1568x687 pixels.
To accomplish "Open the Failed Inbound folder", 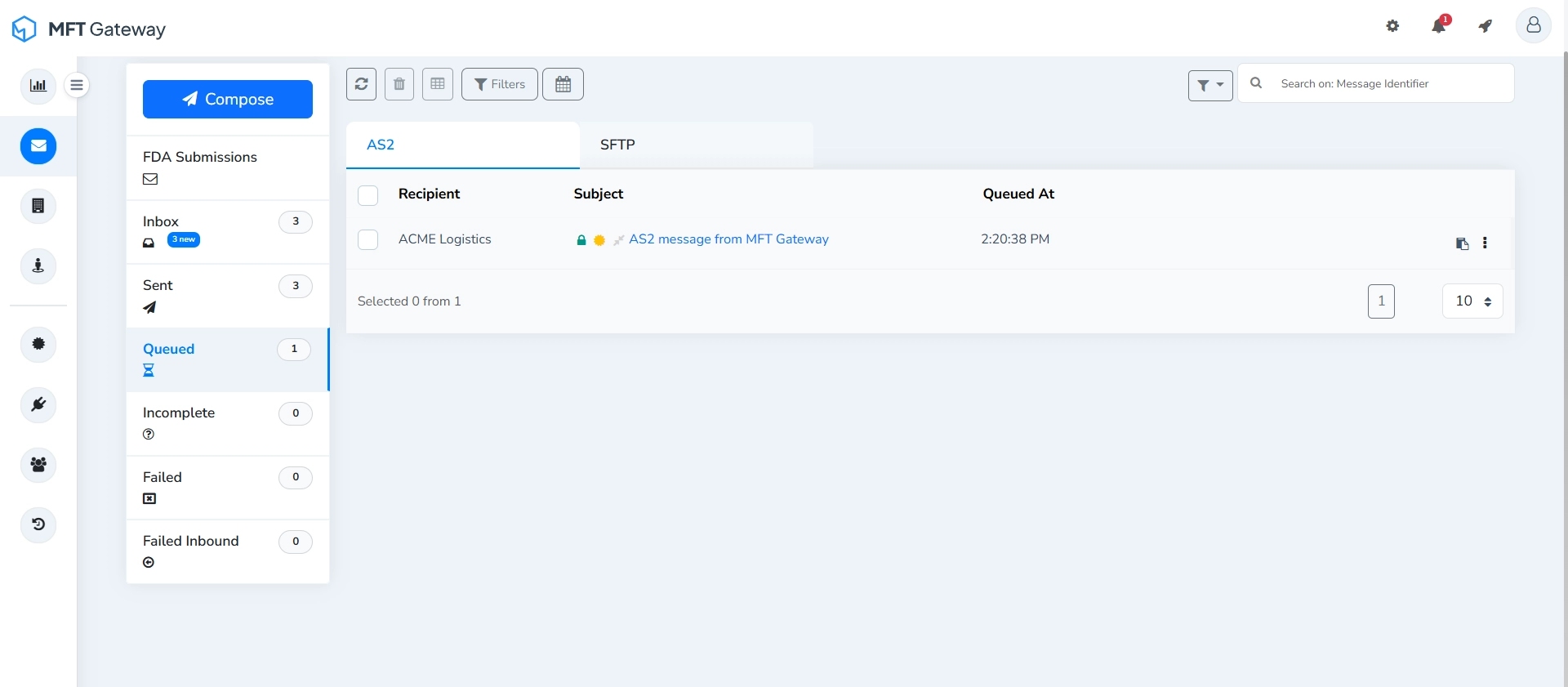I will click(228, 551).
